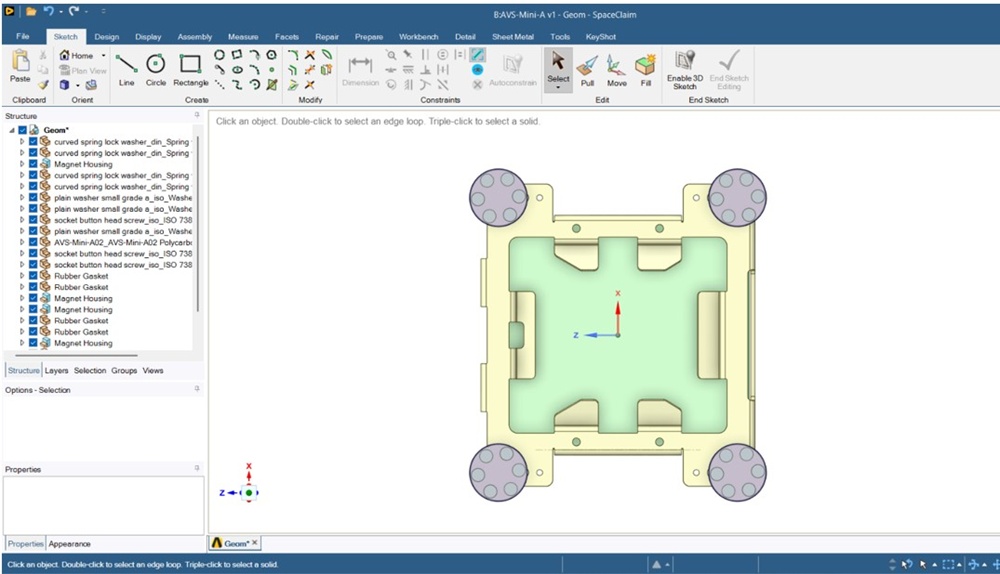This screenshot has width=1000, height=574.
Task: Open the KeyShot ribbon tab
Action: (601, 37)
